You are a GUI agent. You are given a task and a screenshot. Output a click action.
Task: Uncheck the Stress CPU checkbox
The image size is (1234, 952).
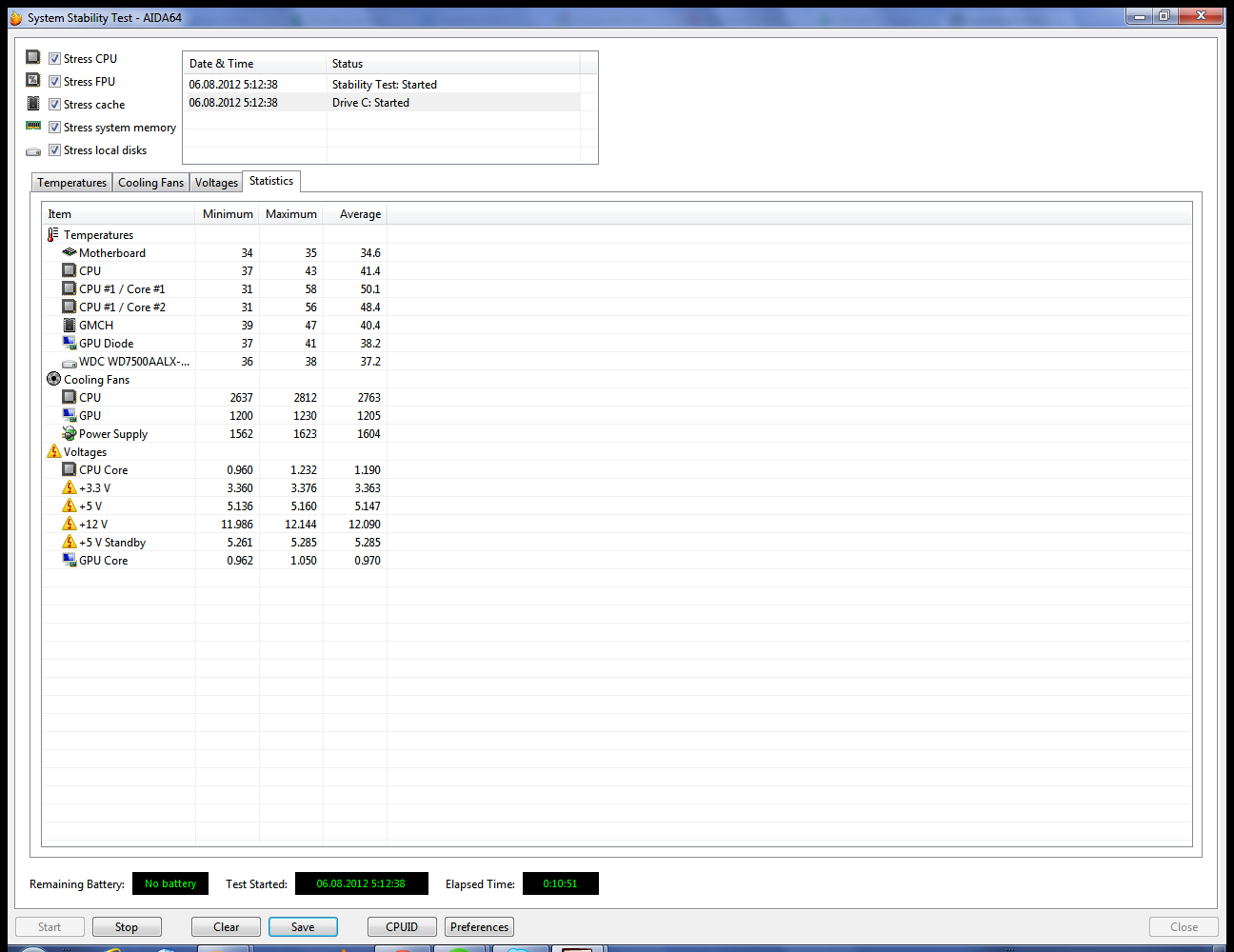point(54,58)
